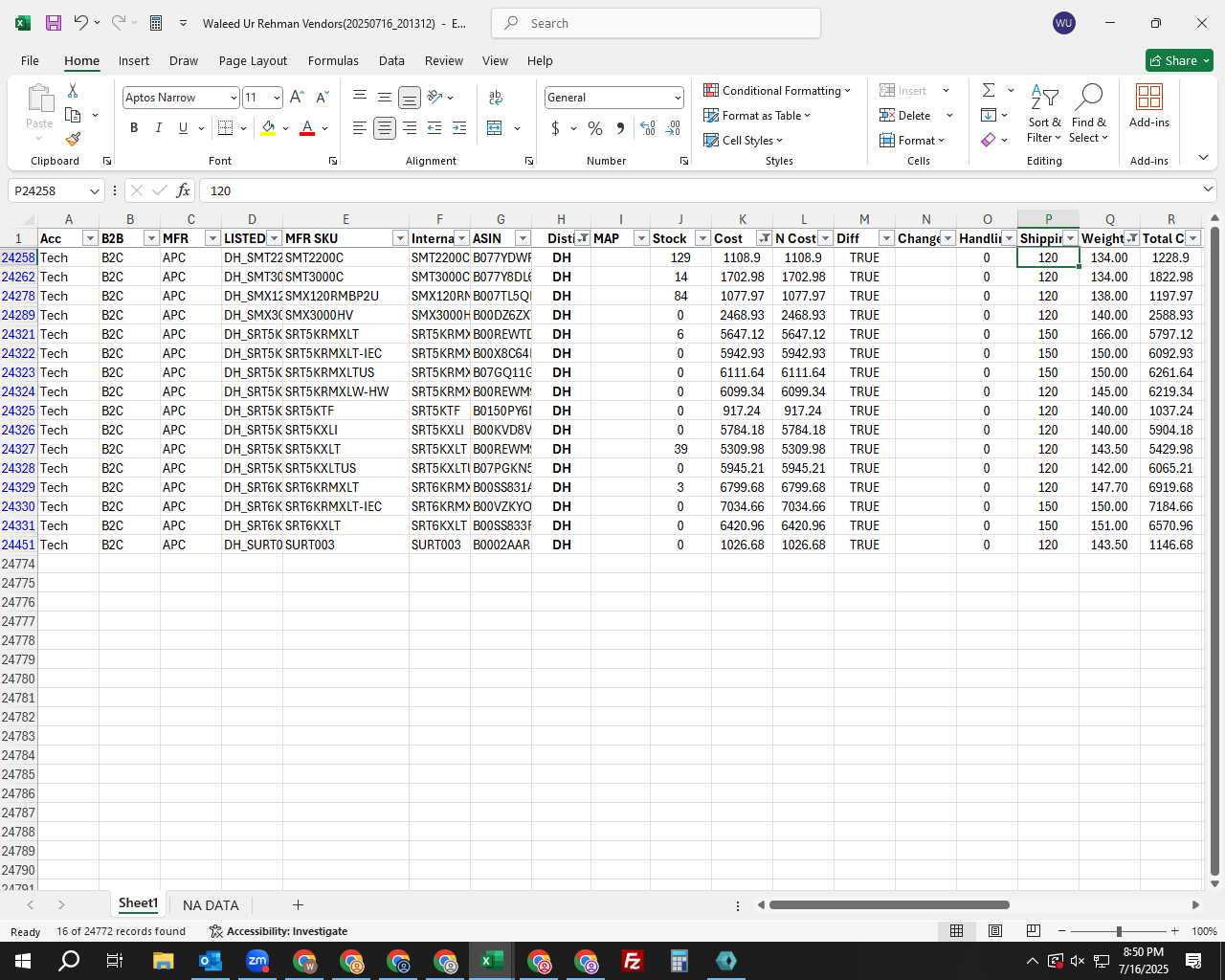Expand Format as Table menu

[757, 115]
